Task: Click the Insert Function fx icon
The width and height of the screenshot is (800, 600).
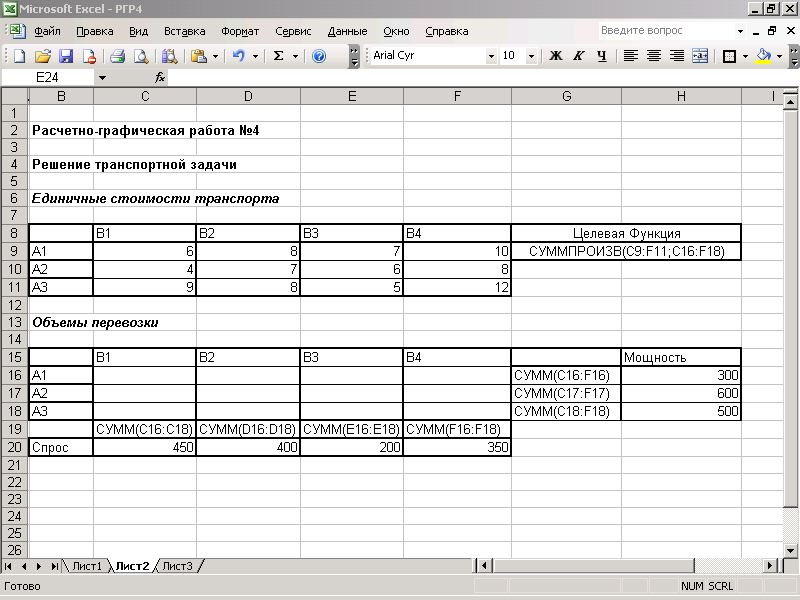Action: pyautogui.click(x=160, y=78)
